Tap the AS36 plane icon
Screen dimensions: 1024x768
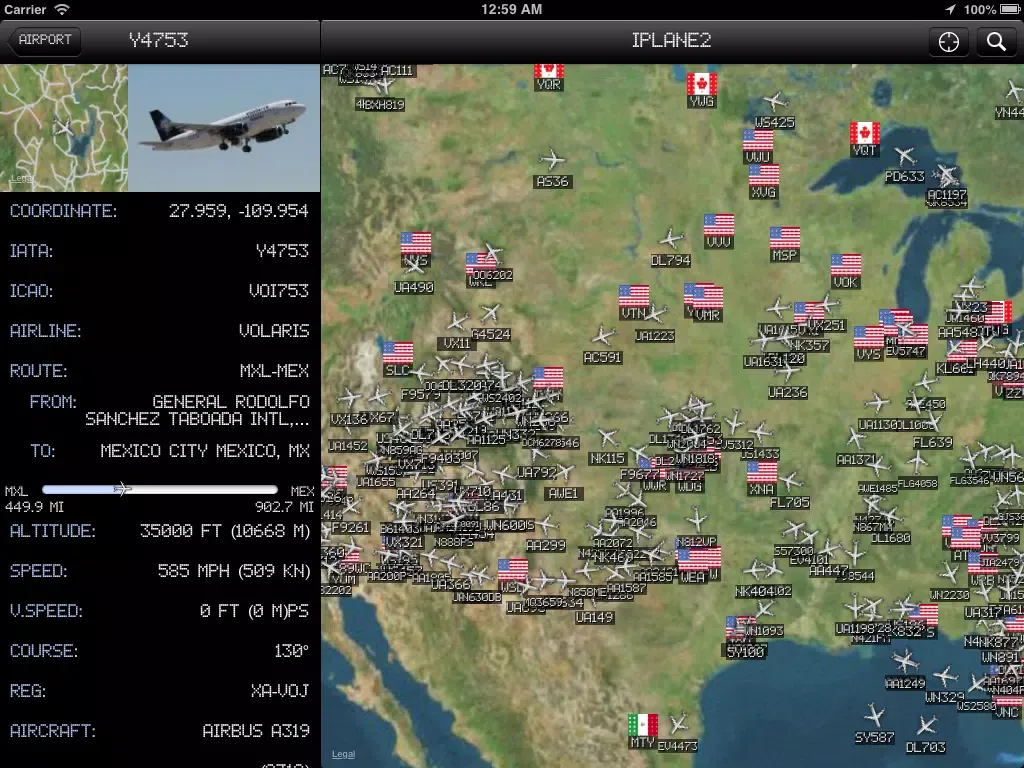(x=552, y=159)
